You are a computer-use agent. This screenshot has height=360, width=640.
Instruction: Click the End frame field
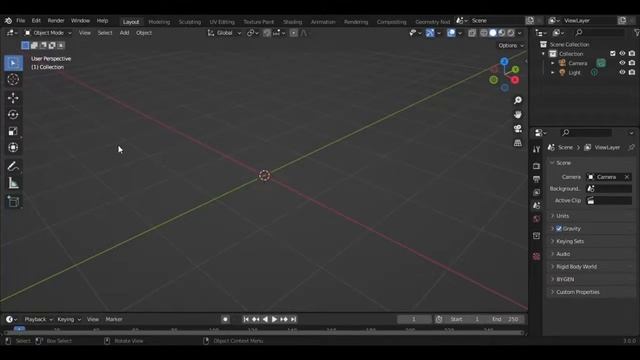coord(505,319)
